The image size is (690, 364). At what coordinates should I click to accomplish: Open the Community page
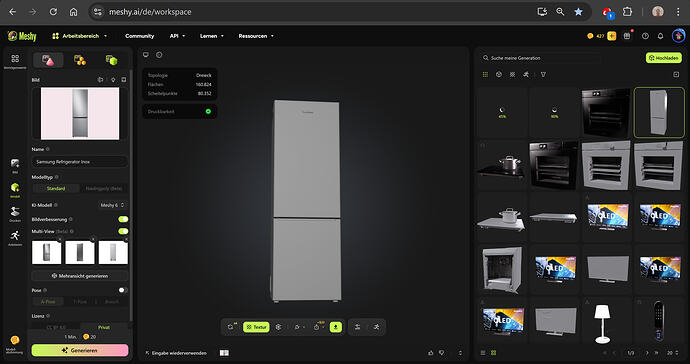click(x=139, y=36)
